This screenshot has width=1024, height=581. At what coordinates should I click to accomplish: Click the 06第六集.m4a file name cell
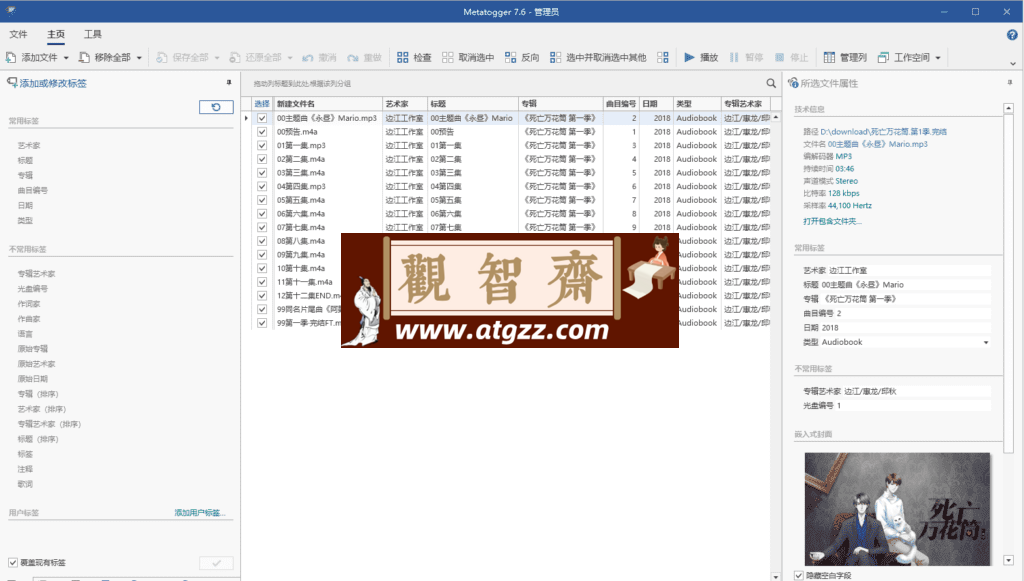328,214
